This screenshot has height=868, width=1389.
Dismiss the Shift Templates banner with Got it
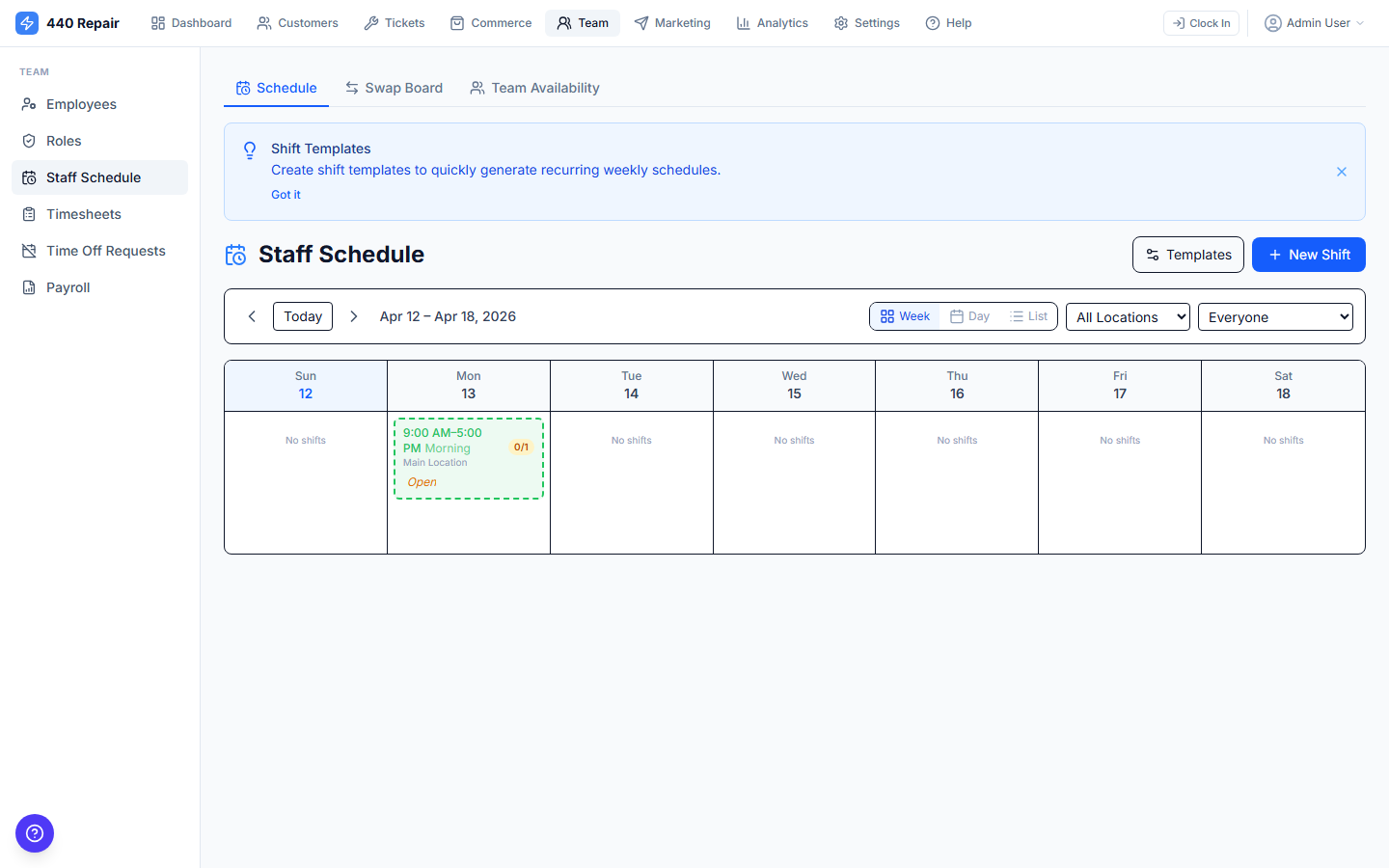[x=286, y=194]
